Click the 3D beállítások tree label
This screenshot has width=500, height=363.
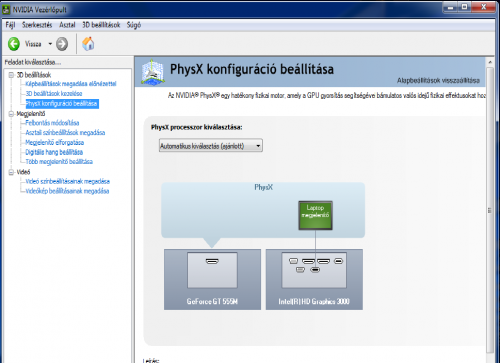pos(34,75)
